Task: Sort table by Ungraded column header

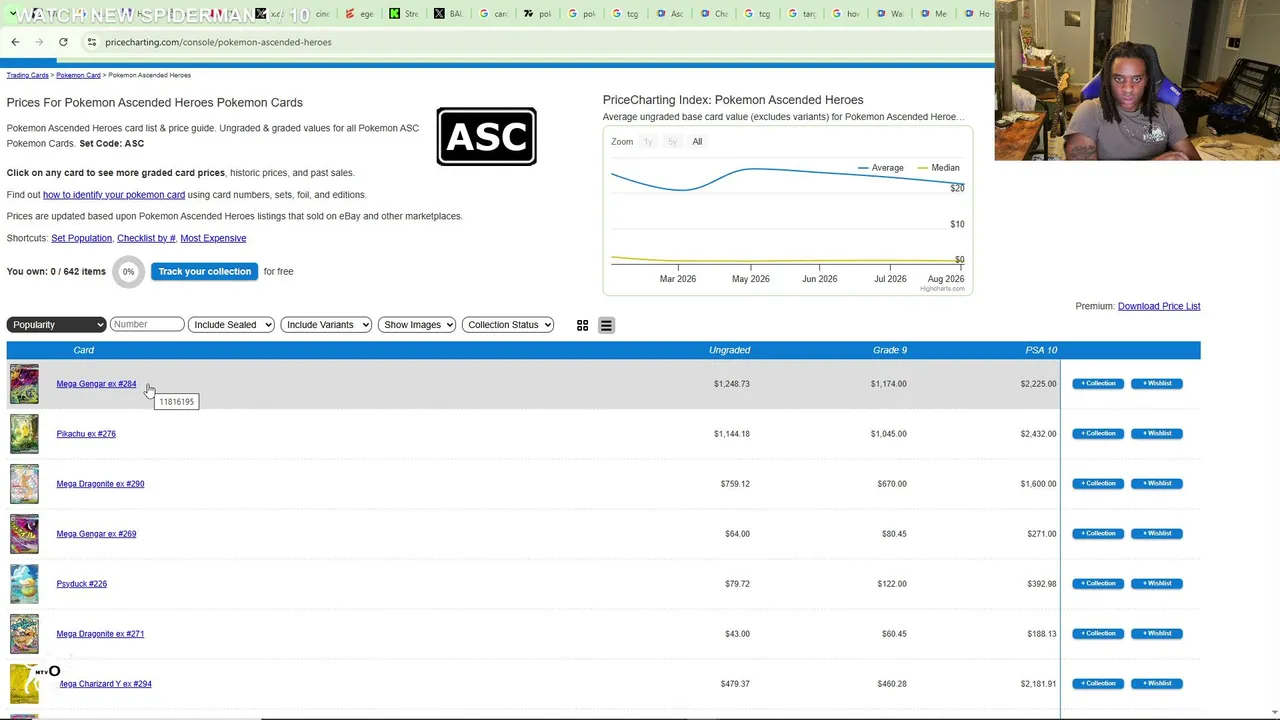Action: tap(729, 350)
